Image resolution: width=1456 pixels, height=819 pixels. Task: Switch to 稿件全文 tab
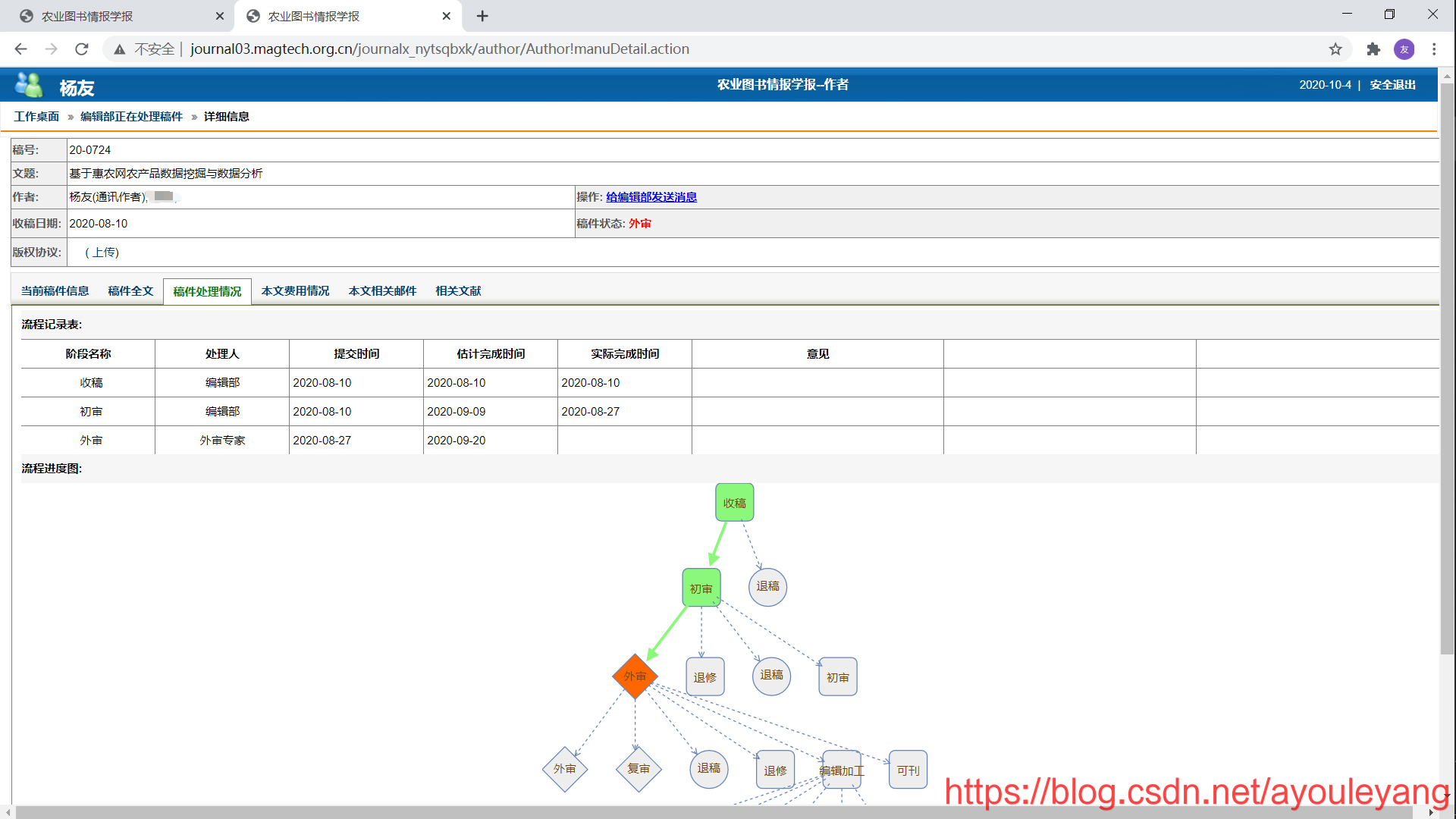[x=130, y=291]
